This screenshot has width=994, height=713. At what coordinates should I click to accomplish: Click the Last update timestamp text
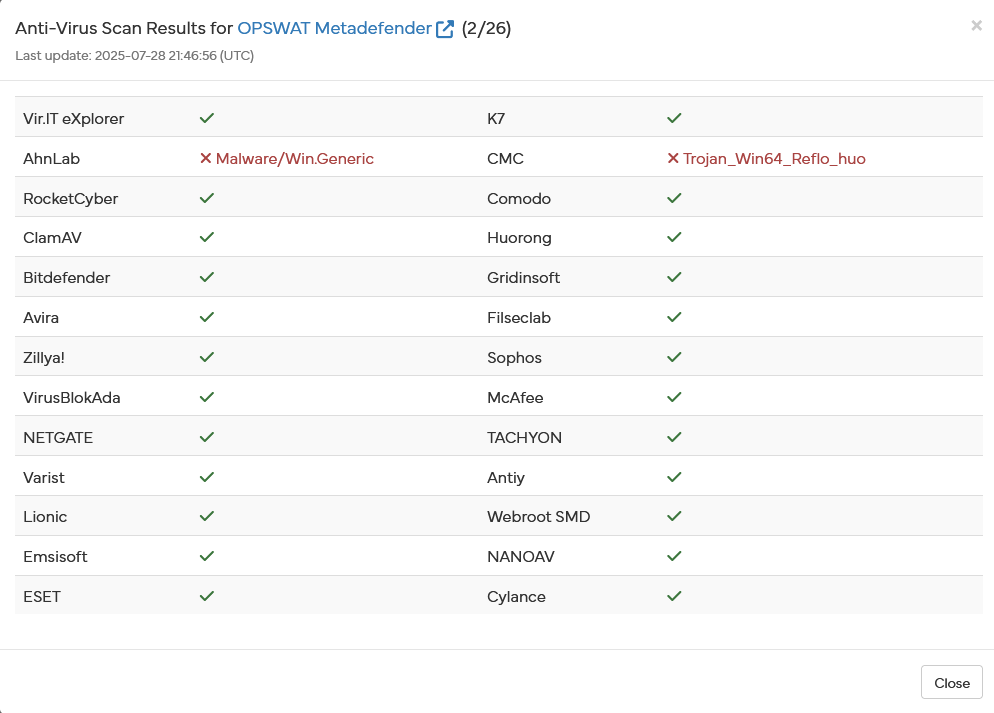135,56
